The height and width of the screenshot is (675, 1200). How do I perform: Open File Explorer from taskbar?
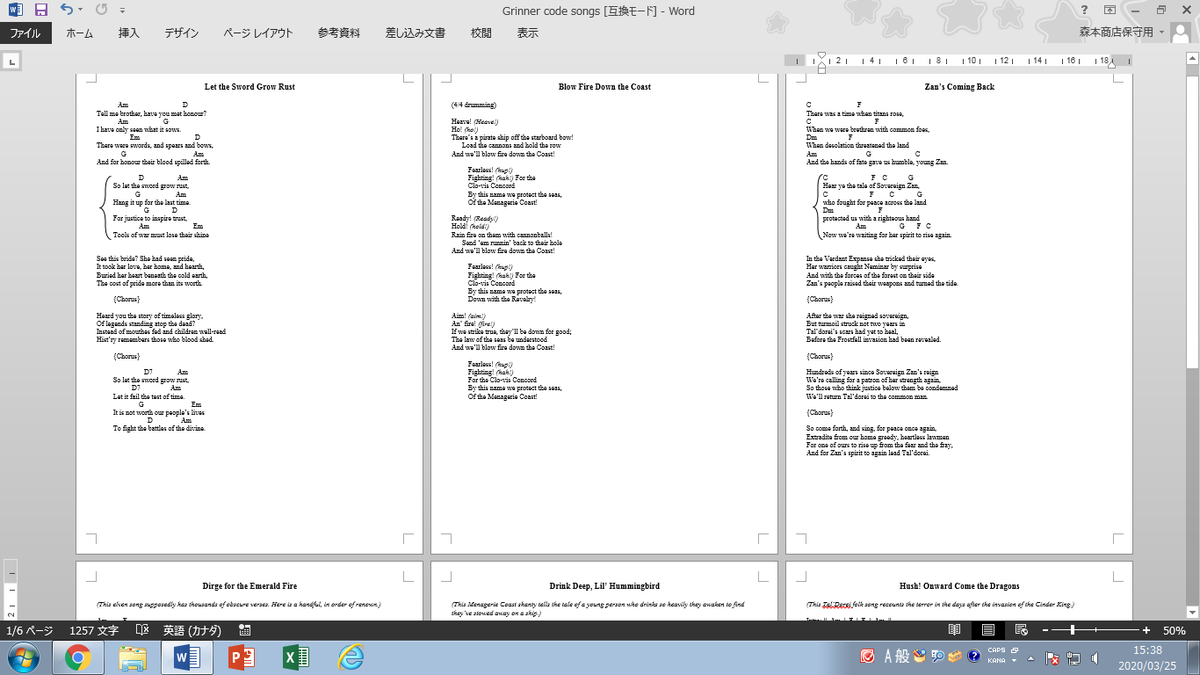coord(133,658)
